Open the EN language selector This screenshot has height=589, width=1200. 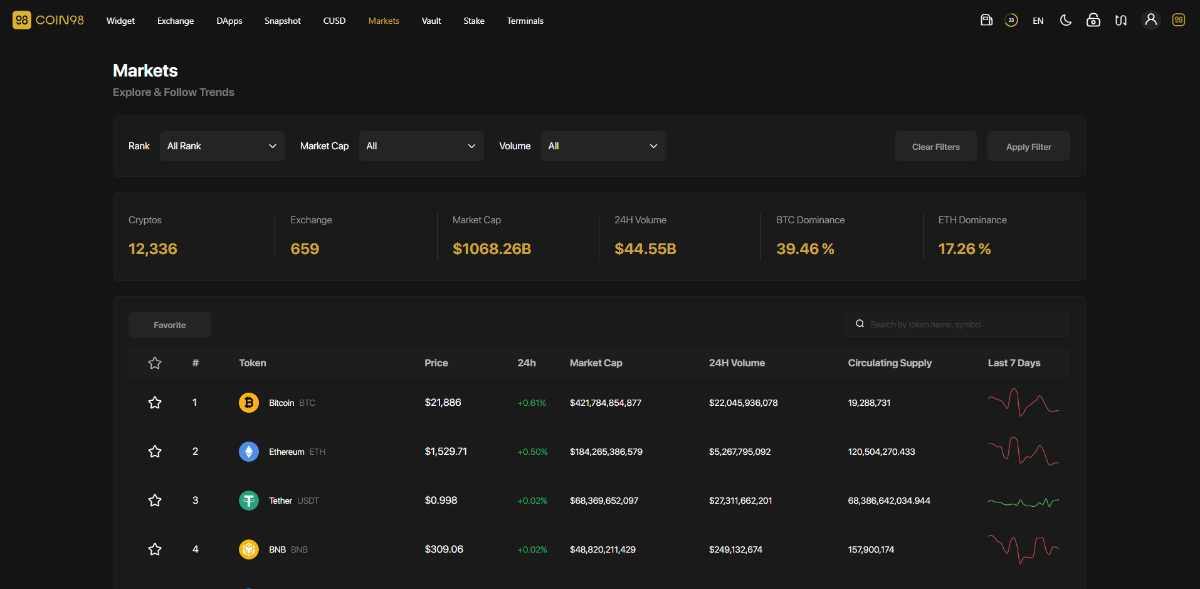[x=1038, y=21]
